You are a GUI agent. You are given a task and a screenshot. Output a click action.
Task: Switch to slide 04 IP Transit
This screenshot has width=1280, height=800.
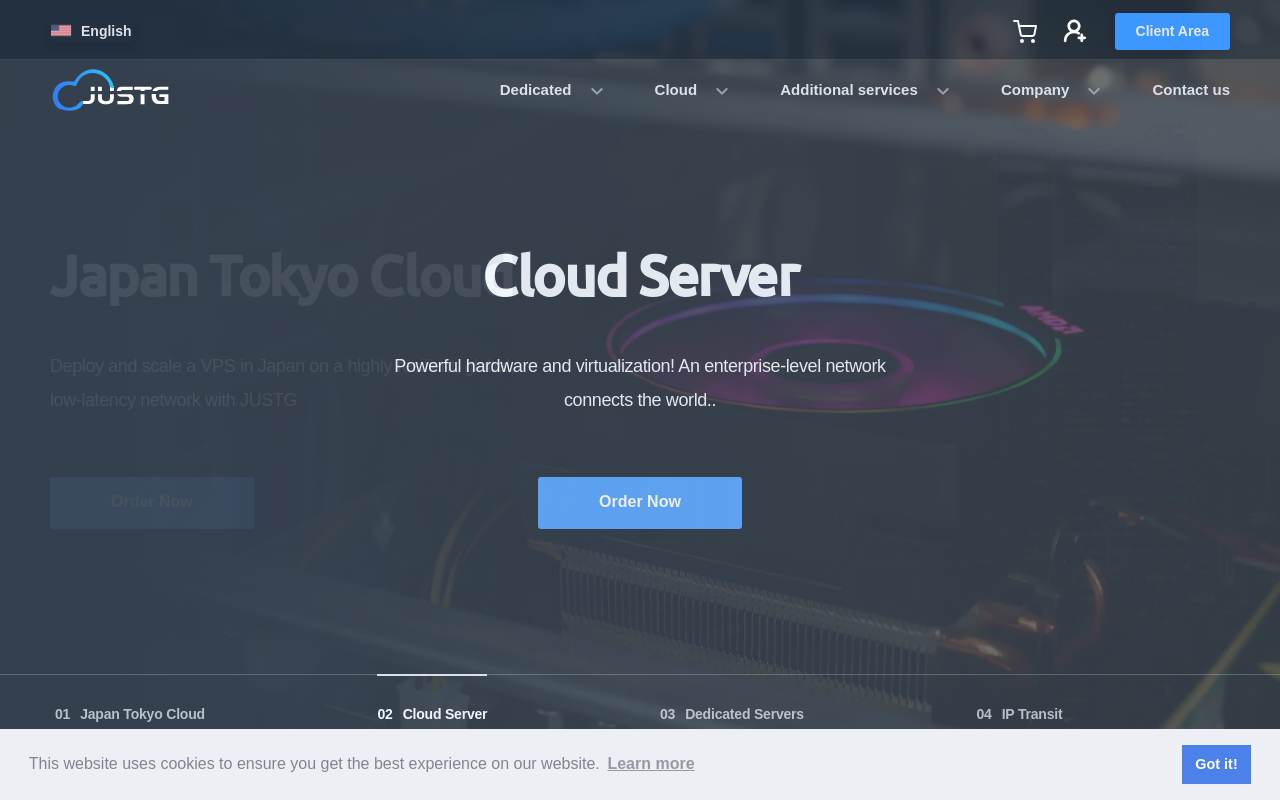[1019, 714]
